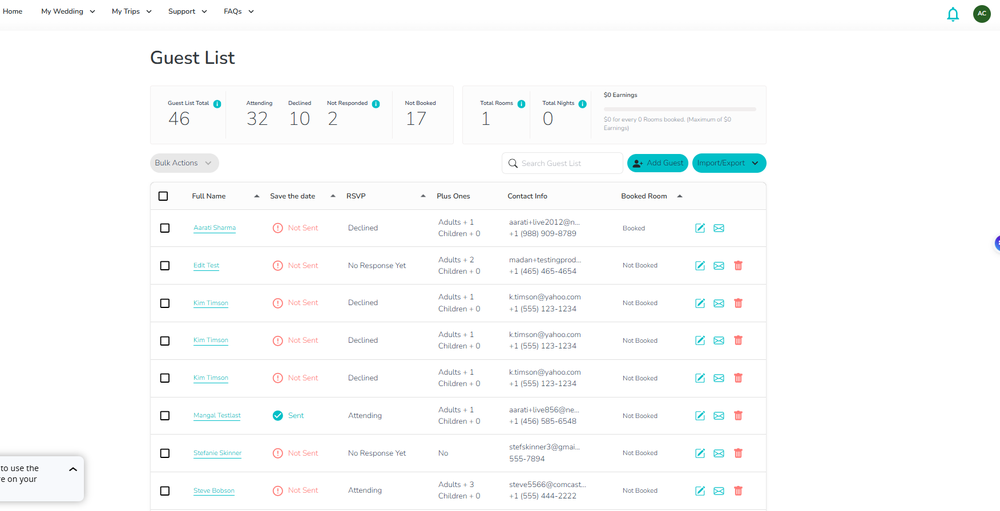Click 'No Response Yet' for Stefanie Skinner
The image size is (1000, 511).
tap(376, 453)
